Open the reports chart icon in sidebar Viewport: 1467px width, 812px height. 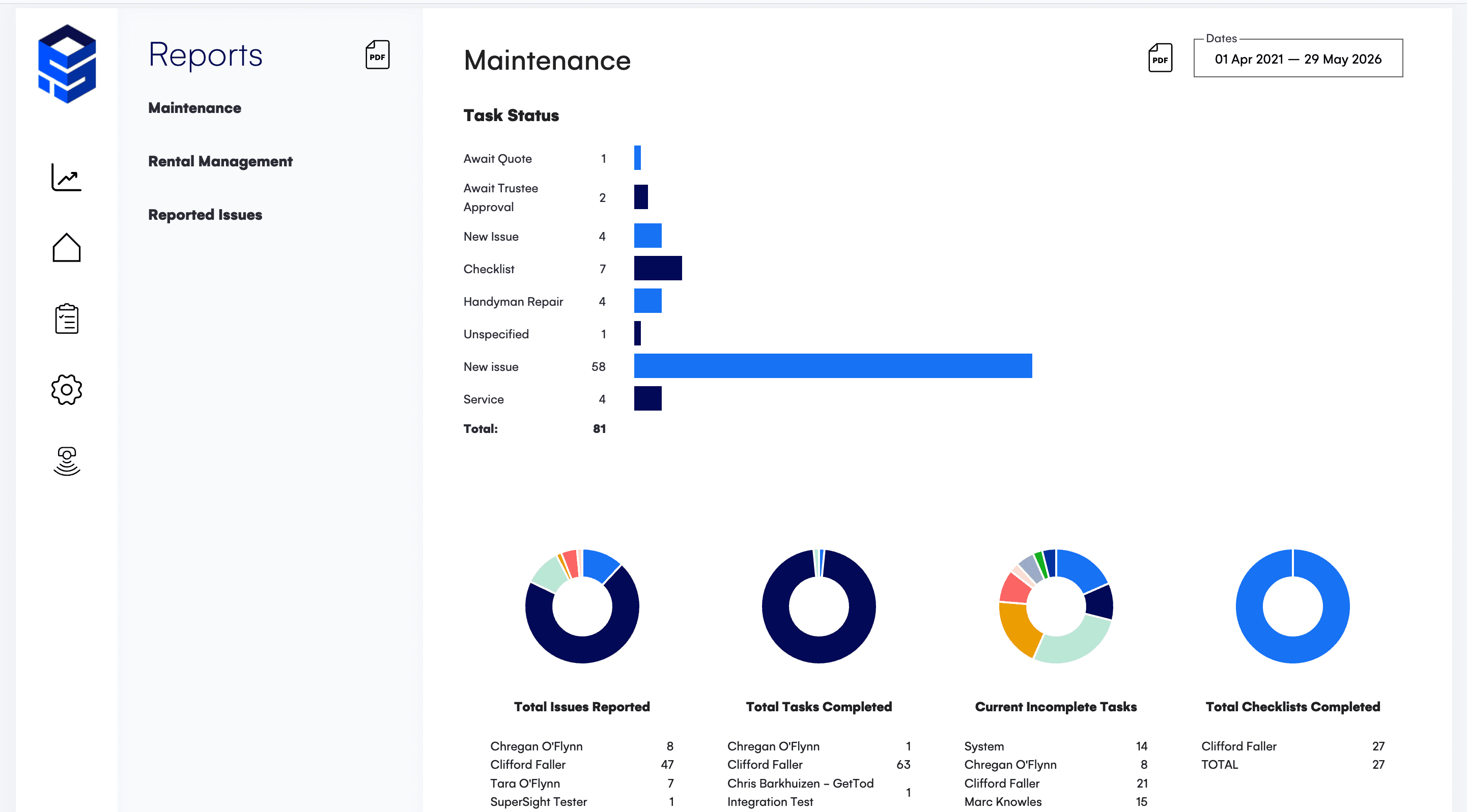pos(67,178)
